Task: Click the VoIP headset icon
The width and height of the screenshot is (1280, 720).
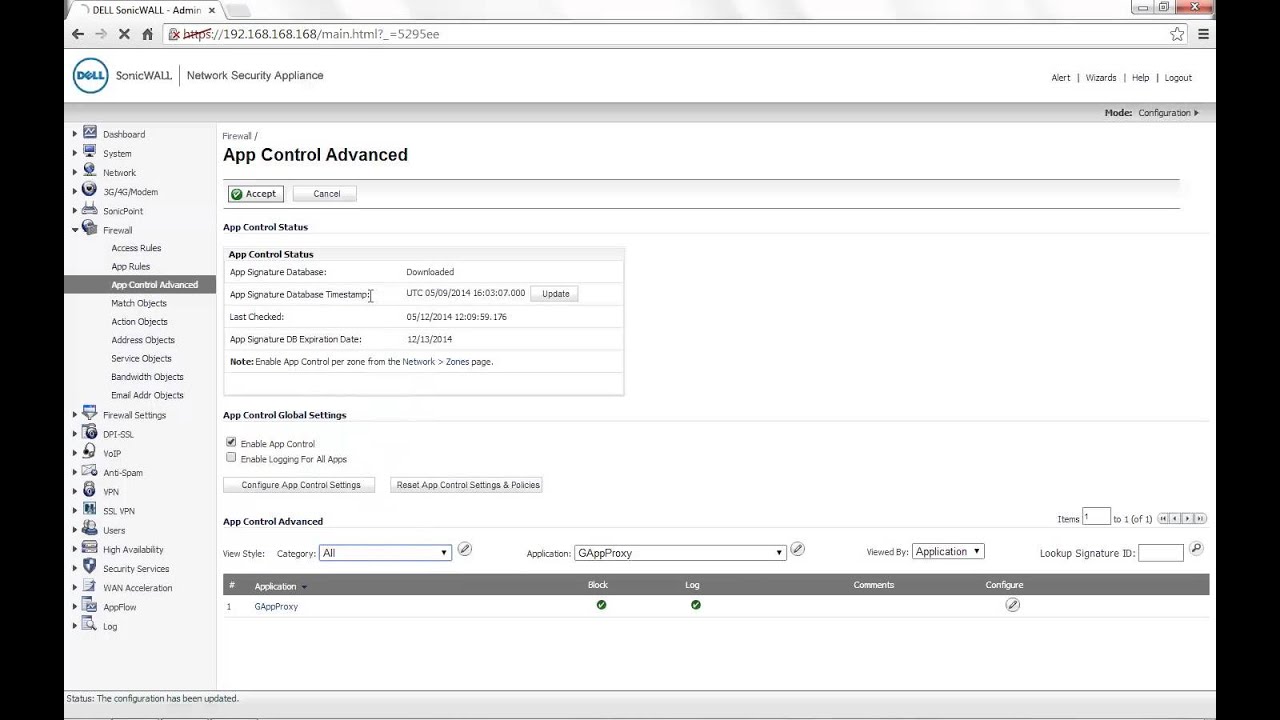Action: [90, 452]
